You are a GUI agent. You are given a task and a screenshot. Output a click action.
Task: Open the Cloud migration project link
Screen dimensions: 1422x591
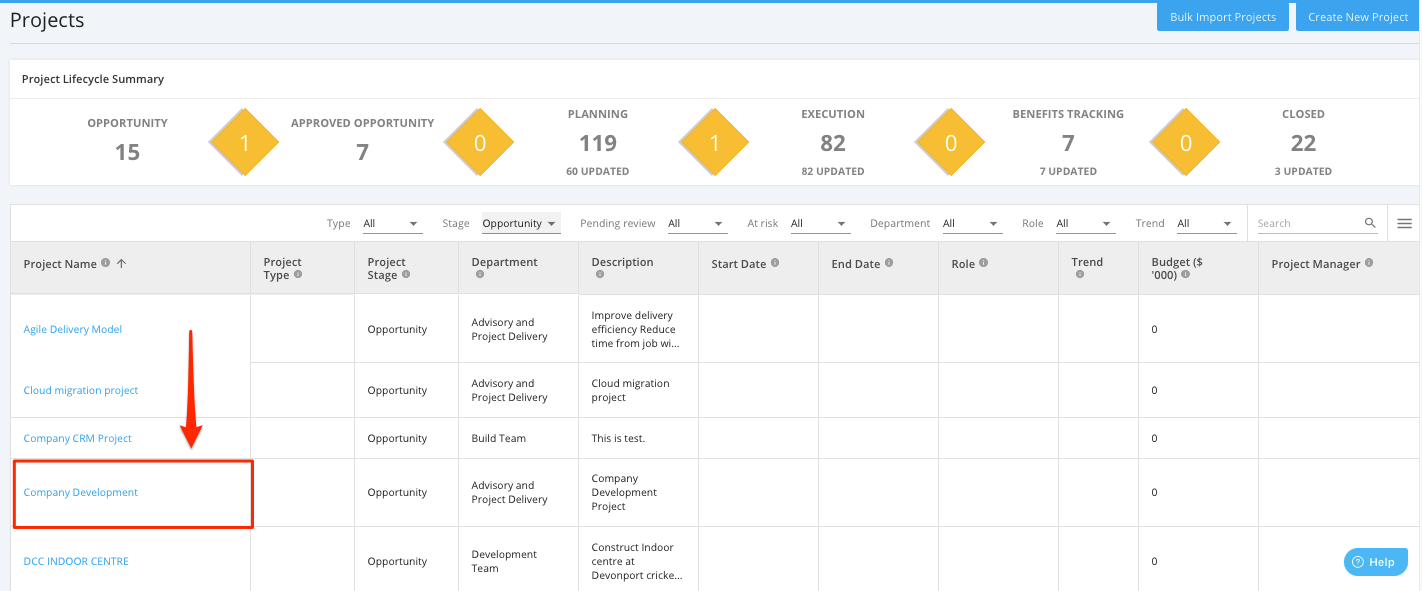click(x=81, y=390)
